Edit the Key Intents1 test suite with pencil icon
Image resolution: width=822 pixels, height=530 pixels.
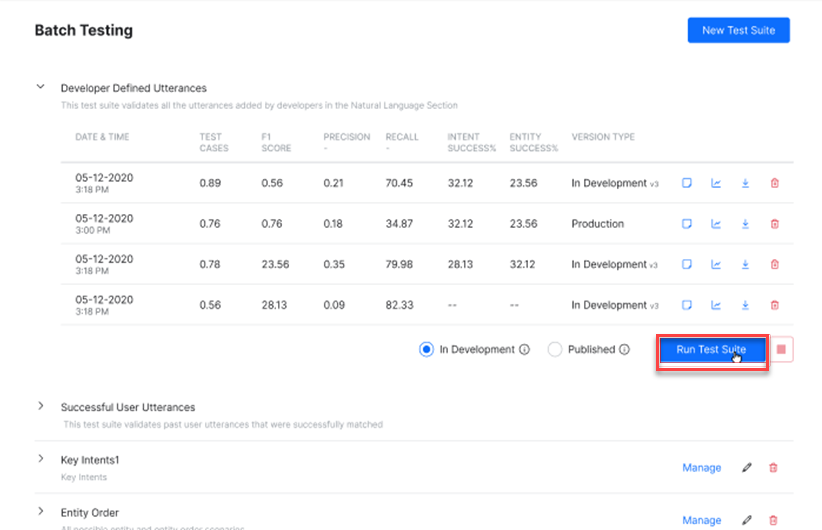pyautogui.click(x=746, y=468)
